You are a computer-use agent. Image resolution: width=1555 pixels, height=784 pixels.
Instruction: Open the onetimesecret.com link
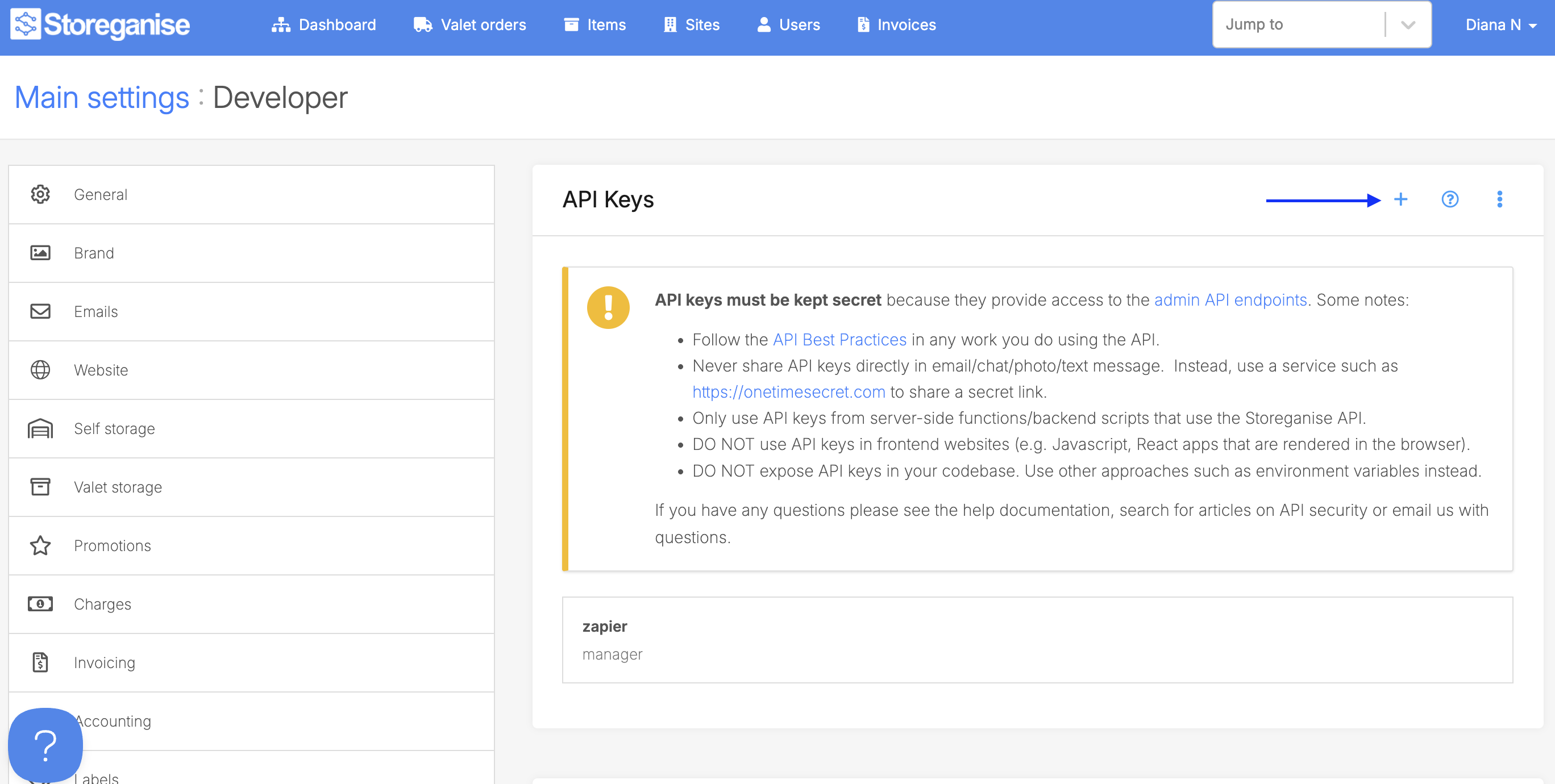tap(788, 391)
